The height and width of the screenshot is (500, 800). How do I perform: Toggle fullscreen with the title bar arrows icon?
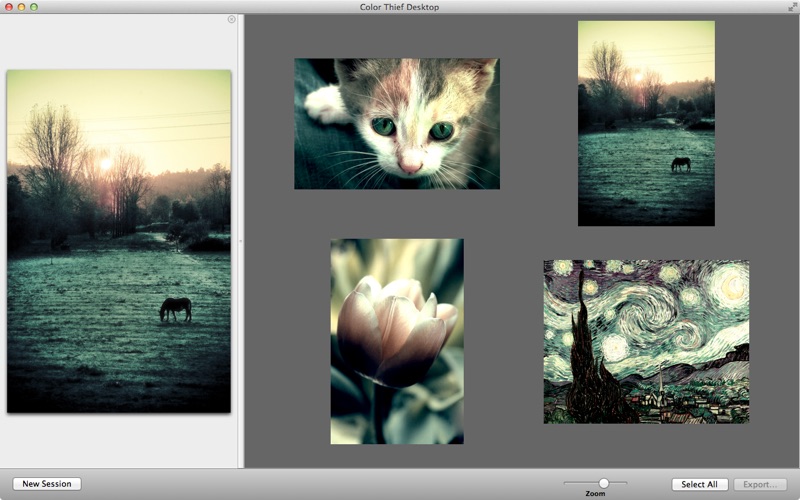tap(792, 7)
